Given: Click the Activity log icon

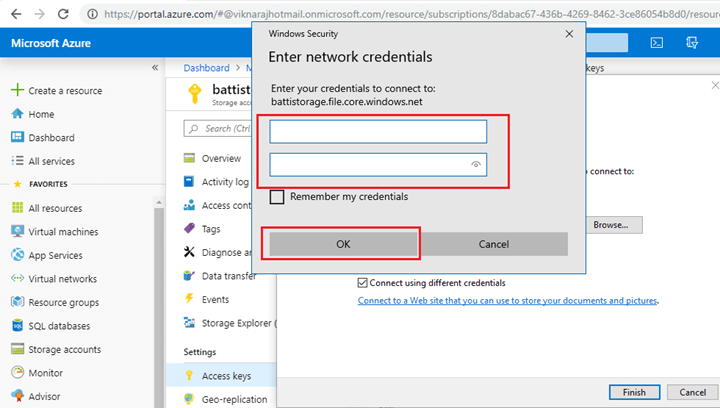Looking at the screenshot, I should tap(189, 181).
